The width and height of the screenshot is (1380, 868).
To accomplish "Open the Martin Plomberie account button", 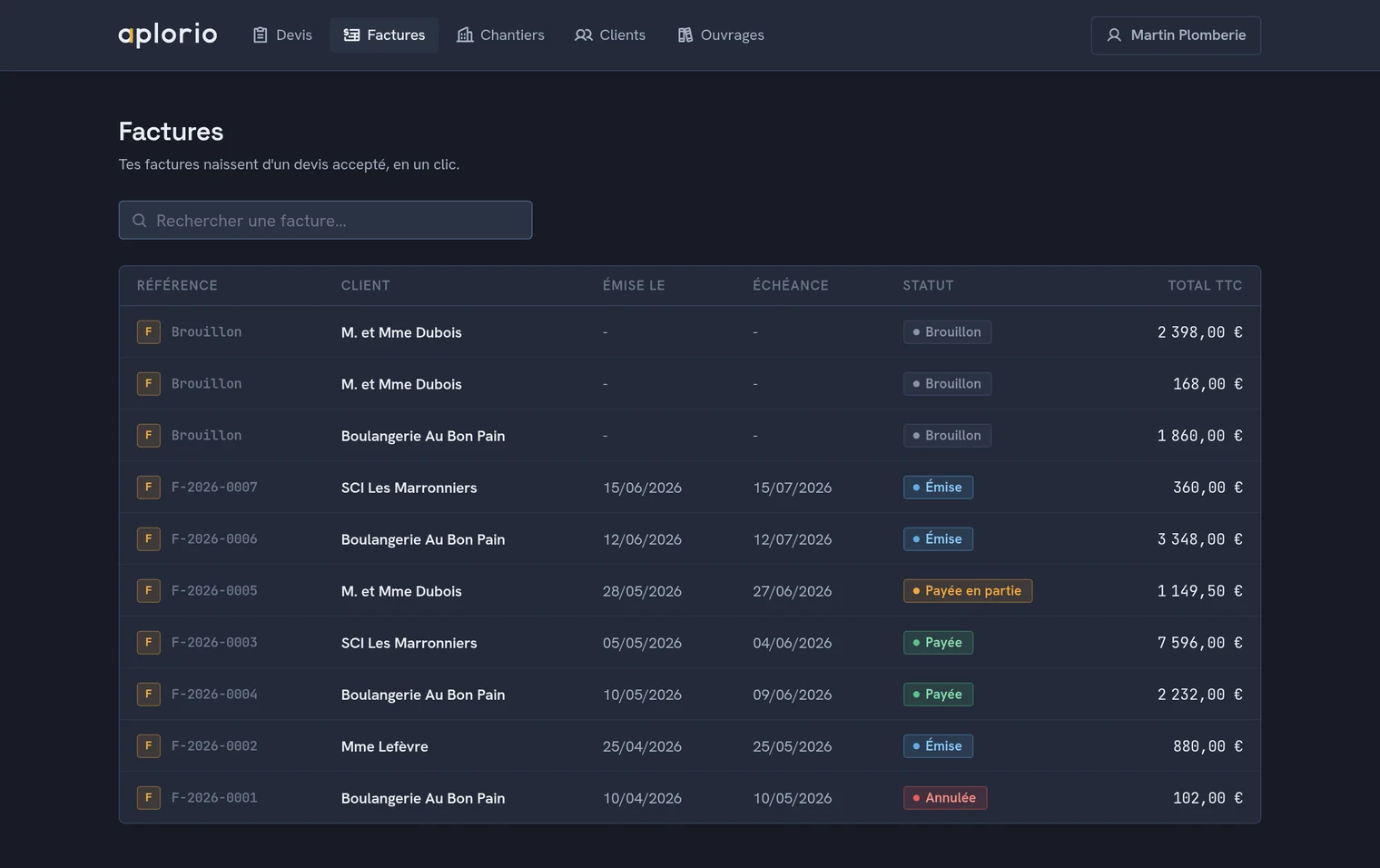I will tap(1176, 35).
